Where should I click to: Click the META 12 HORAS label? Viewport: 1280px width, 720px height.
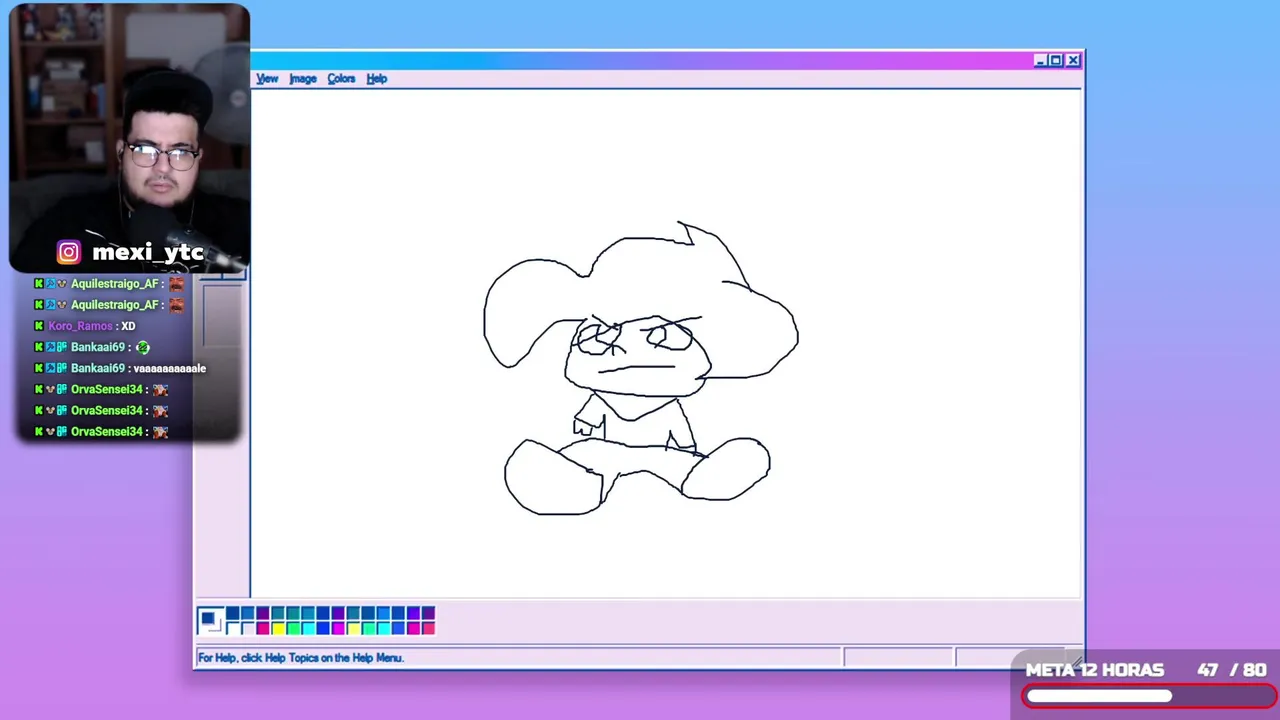[x=1094, y=670]
